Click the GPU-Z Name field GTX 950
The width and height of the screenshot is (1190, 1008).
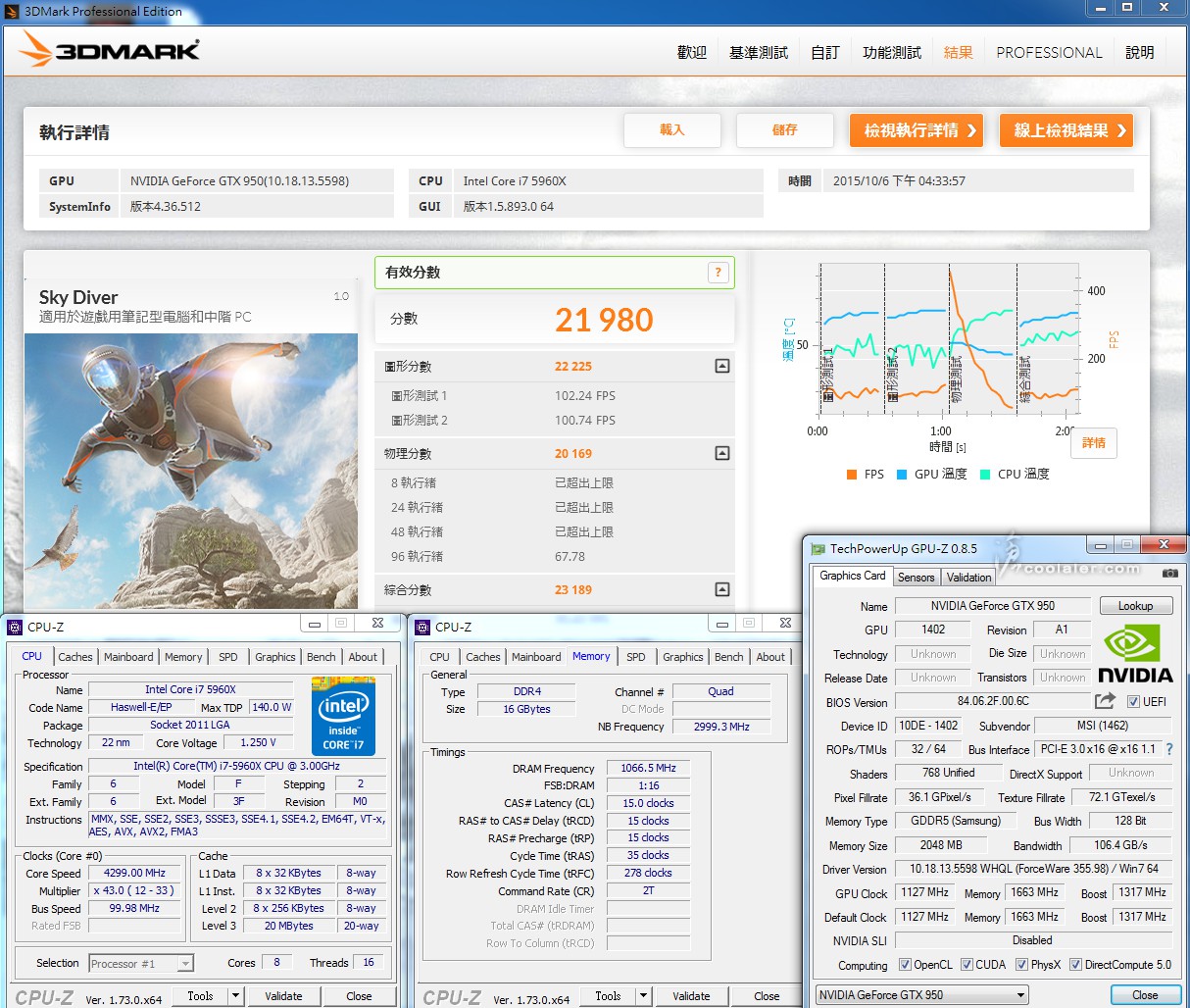993,606
